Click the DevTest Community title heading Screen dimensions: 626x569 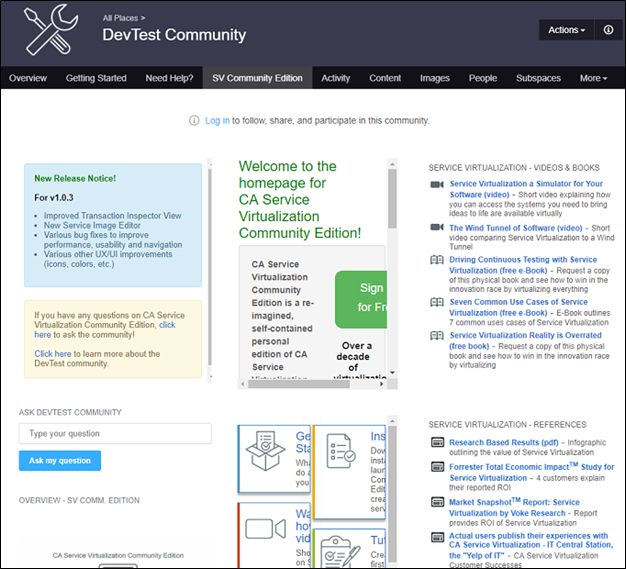pos(174,35)
